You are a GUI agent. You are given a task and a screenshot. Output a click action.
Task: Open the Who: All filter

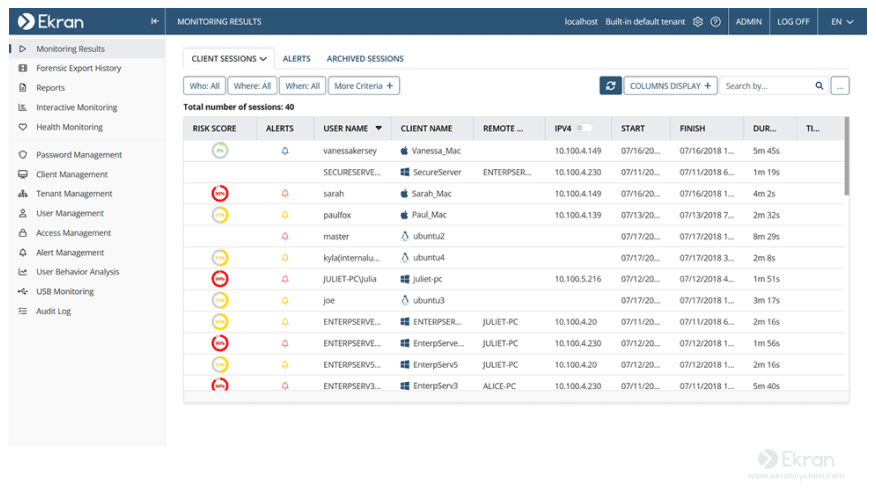(x=204, y=86)
